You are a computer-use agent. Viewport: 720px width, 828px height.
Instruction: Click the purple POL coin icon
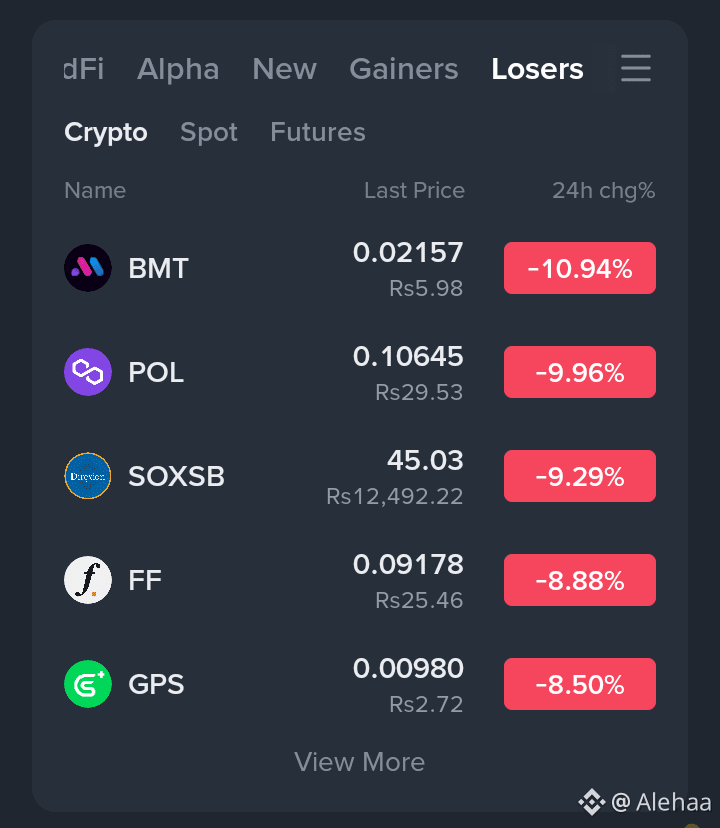pyautogui.click(x=88, y=372)
